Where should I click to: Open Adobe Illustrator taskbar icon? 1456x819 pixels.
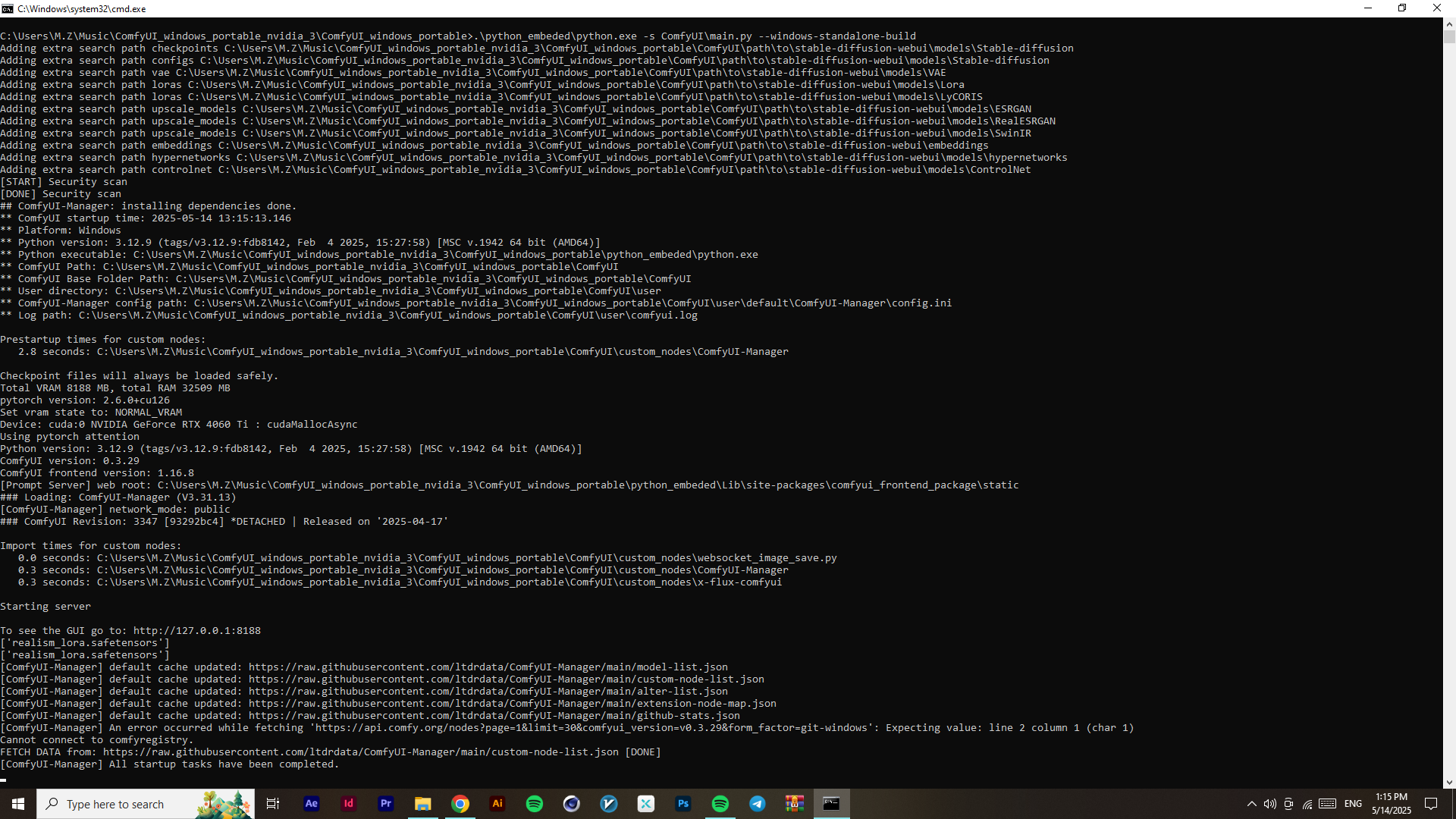[497, 804]
